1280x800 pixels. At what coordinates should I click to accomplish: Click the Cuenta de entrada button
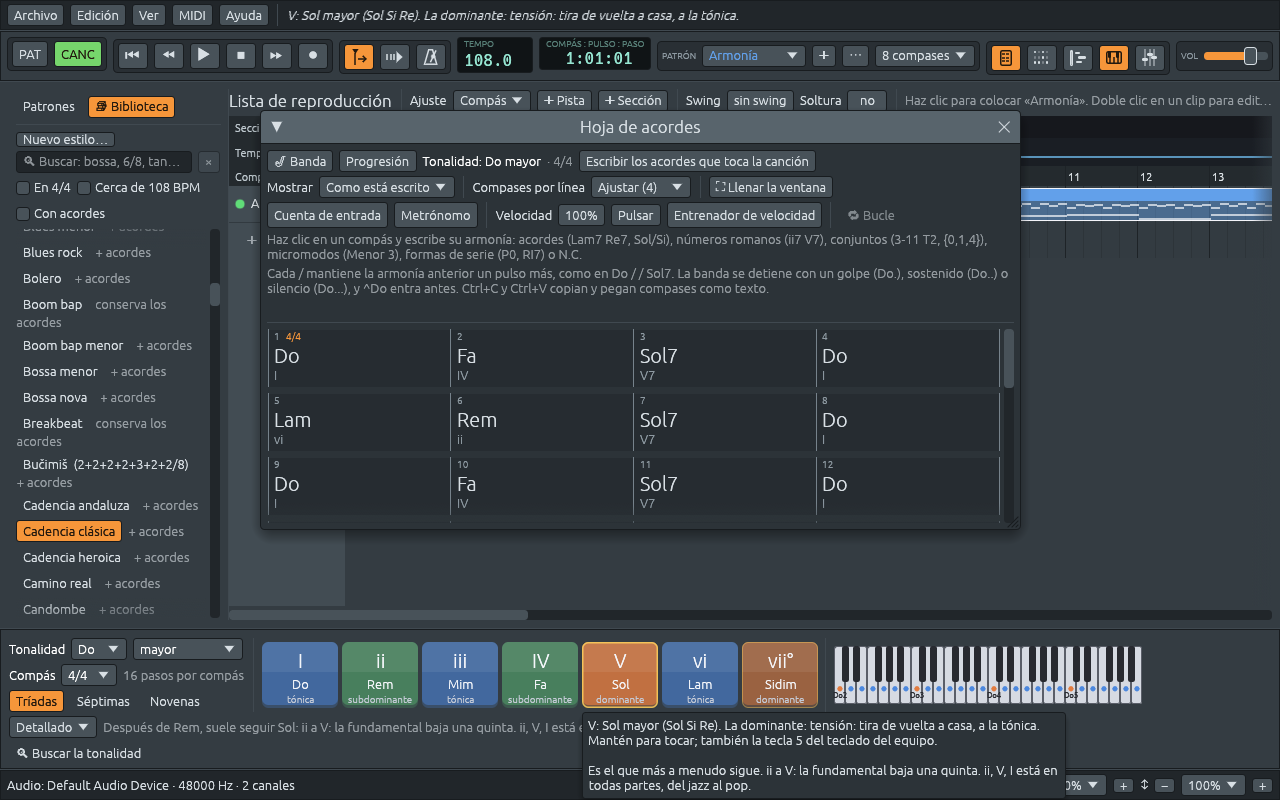click(x=327, y=215)
